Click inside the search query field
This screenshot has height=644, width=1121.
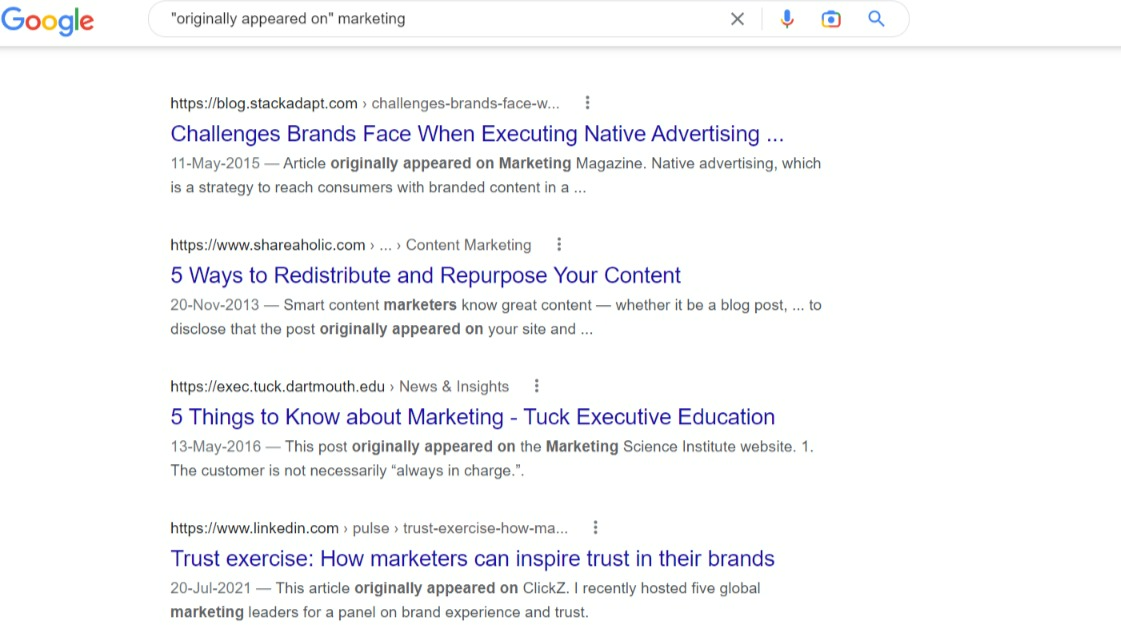pyautogui.click(x=440, y=19)
